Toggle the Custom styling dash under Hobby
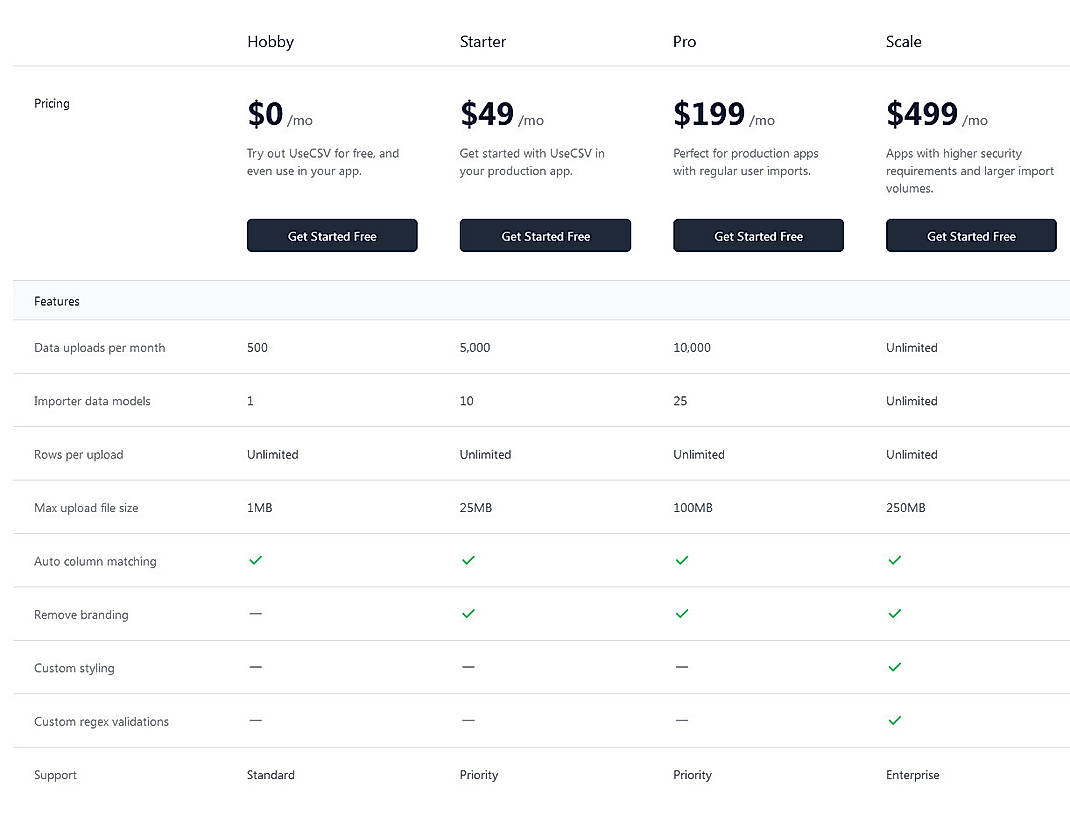Viewport: 1070px width, 828px height. point(255,667)
